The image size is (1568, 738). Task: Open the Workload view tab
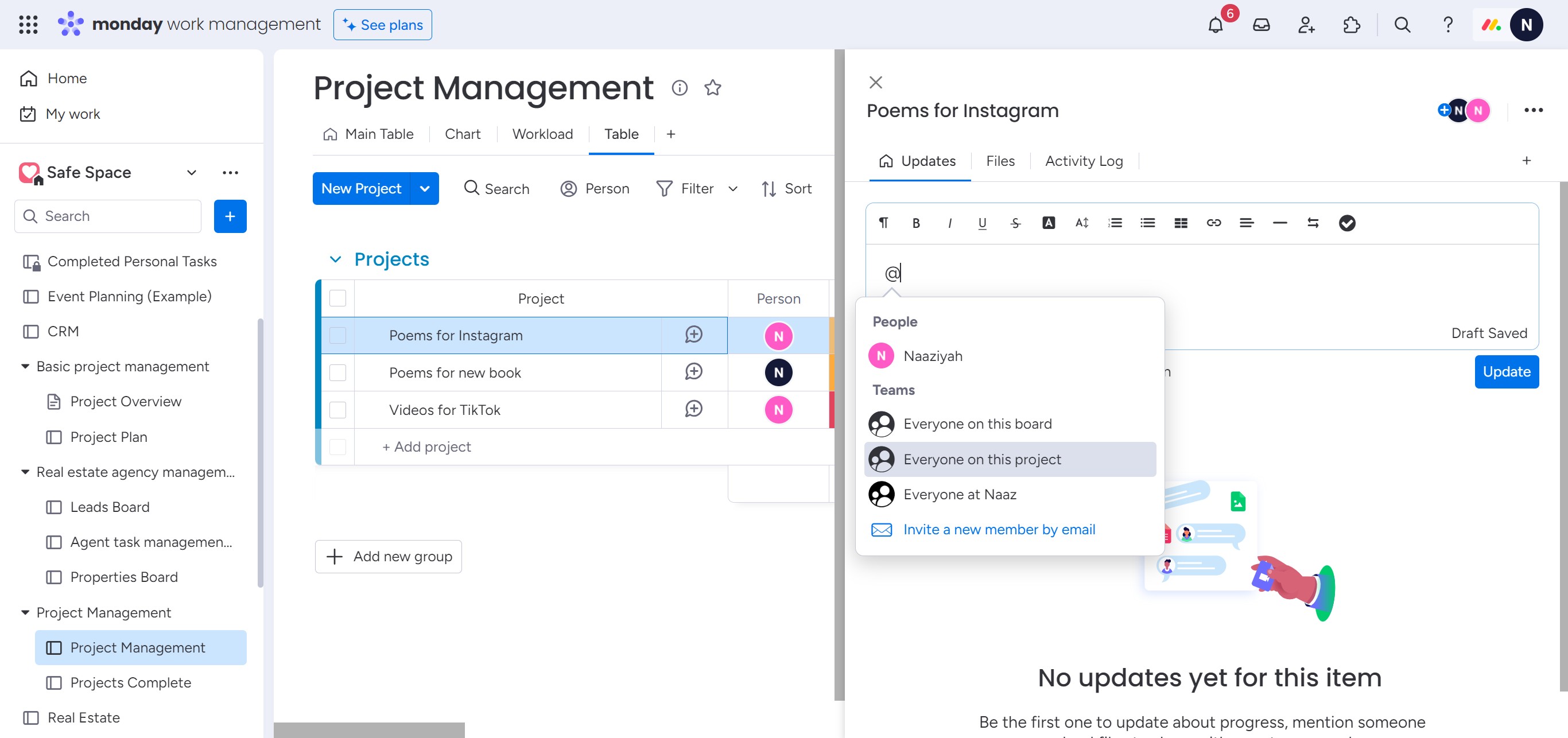coord(542,134)
